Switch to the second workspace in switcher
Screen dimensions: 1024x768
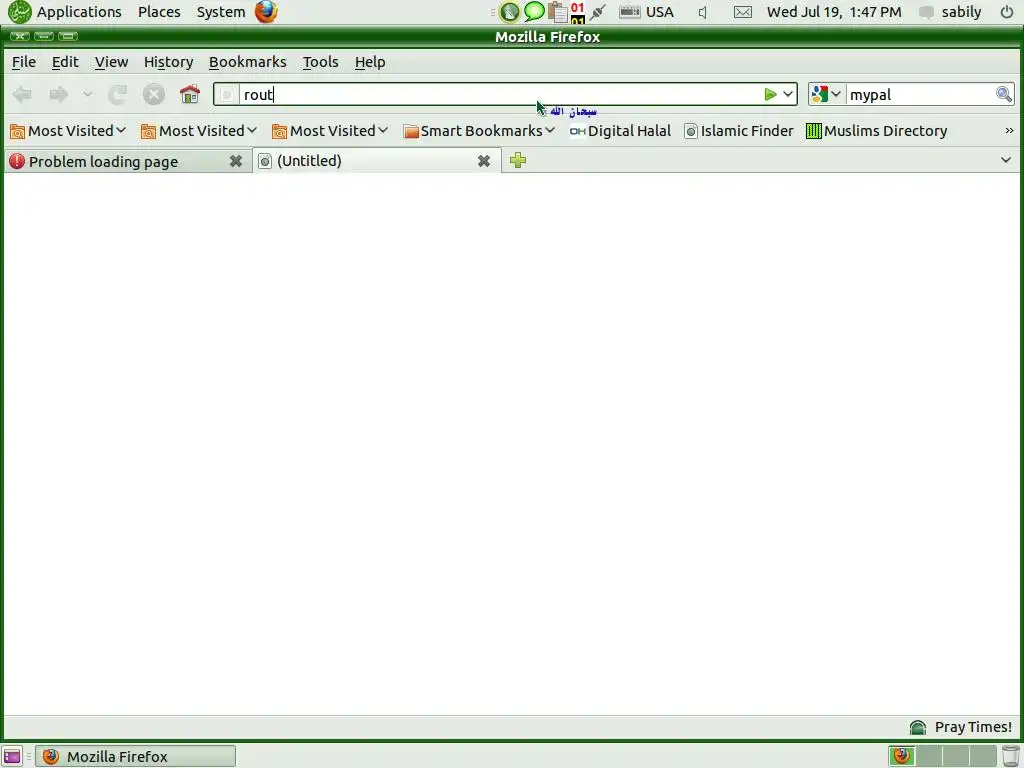tap(929, 756)
